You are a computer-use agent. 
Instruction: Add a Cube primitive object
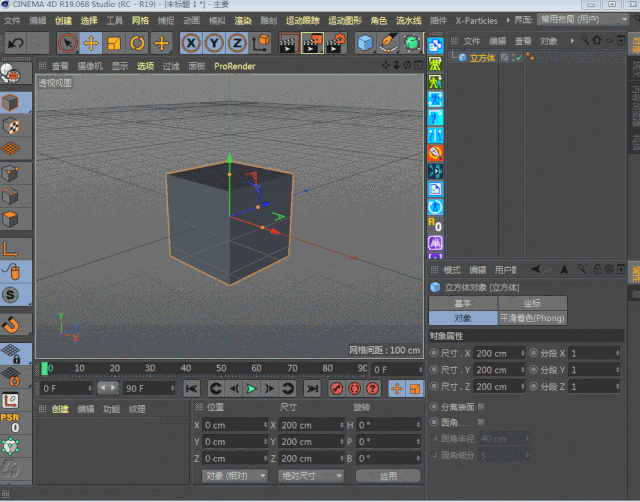click(x=365, y=43)
